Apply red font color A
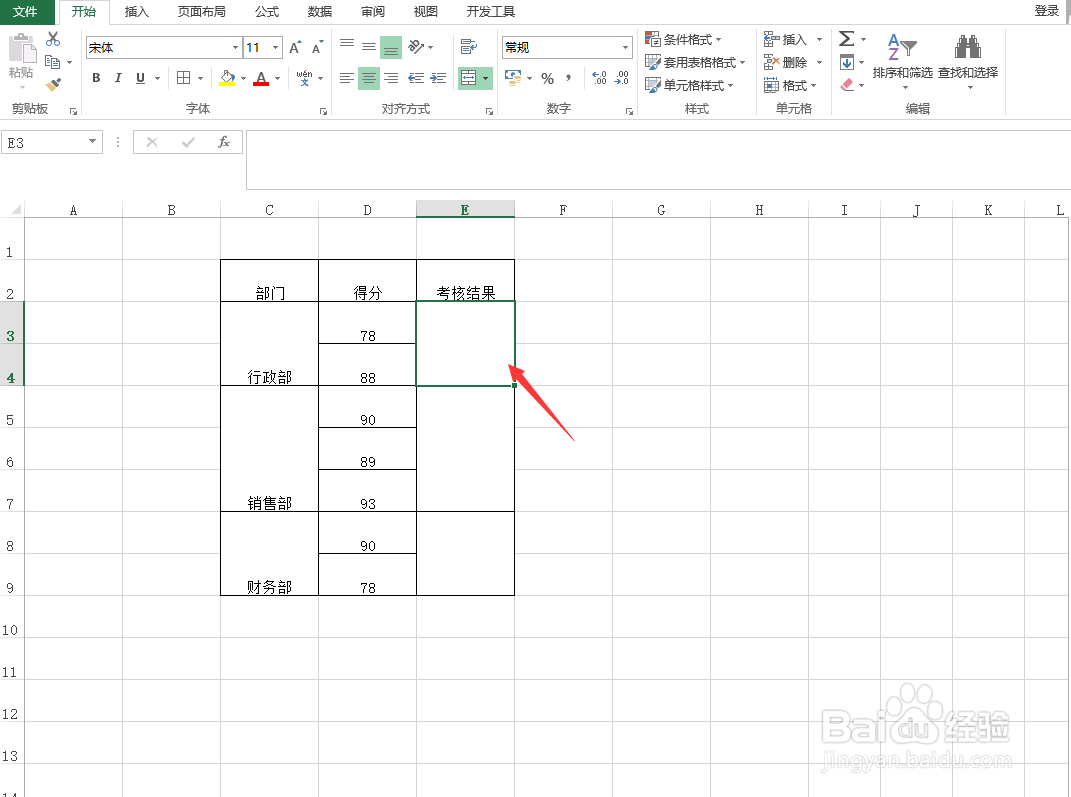Viewport: 1071px width, 797px height. tap(261, 78)
